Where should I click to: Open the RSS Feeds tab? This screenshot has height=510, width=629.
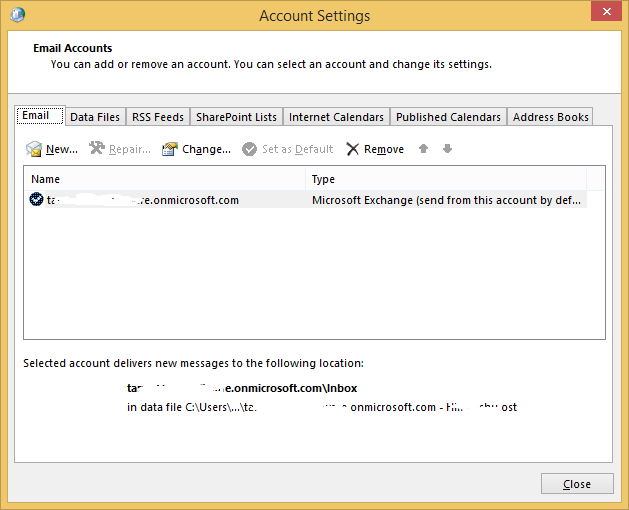[x=158, y=117]
